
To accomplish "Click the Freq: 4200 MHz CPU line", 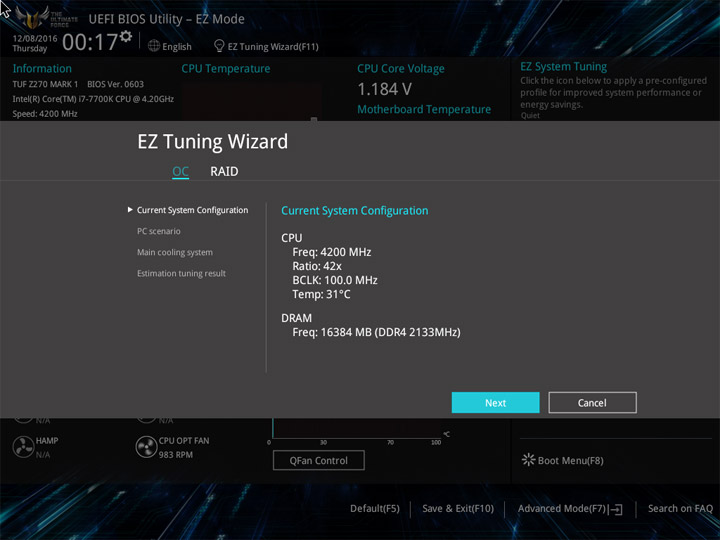I will pos(332,252).
